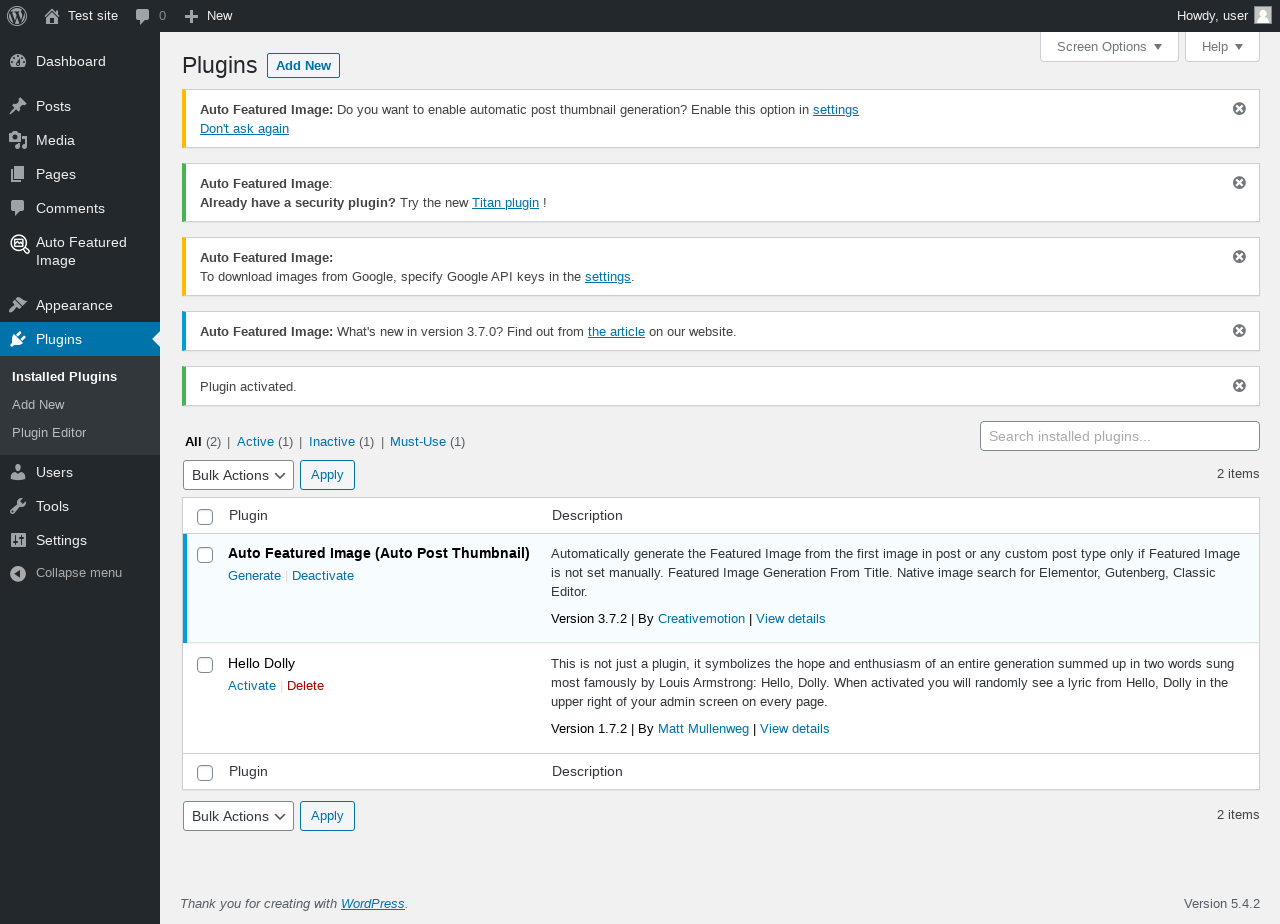Open the top Bulk Actions dropdown
This screenshot has width=1280, height=924.
238,475
